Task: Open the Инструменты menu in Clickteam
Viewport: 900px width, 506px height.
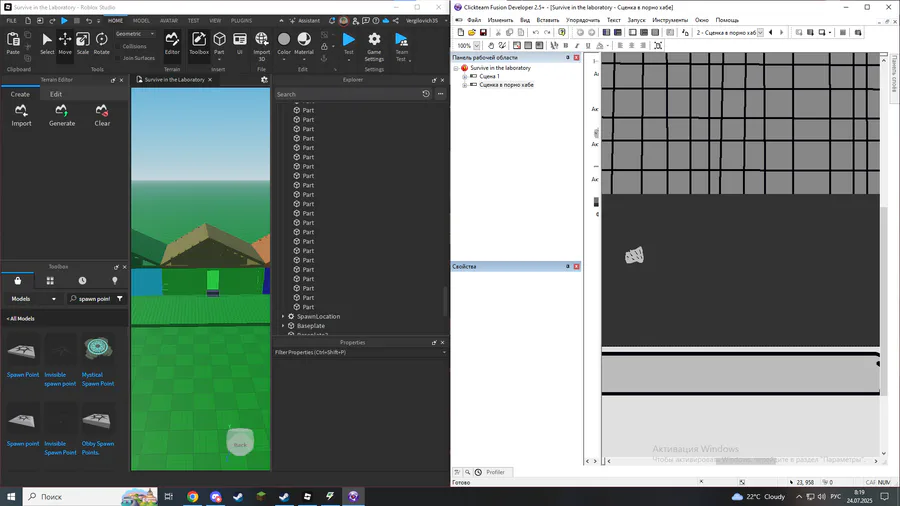Action: [670, 20]
